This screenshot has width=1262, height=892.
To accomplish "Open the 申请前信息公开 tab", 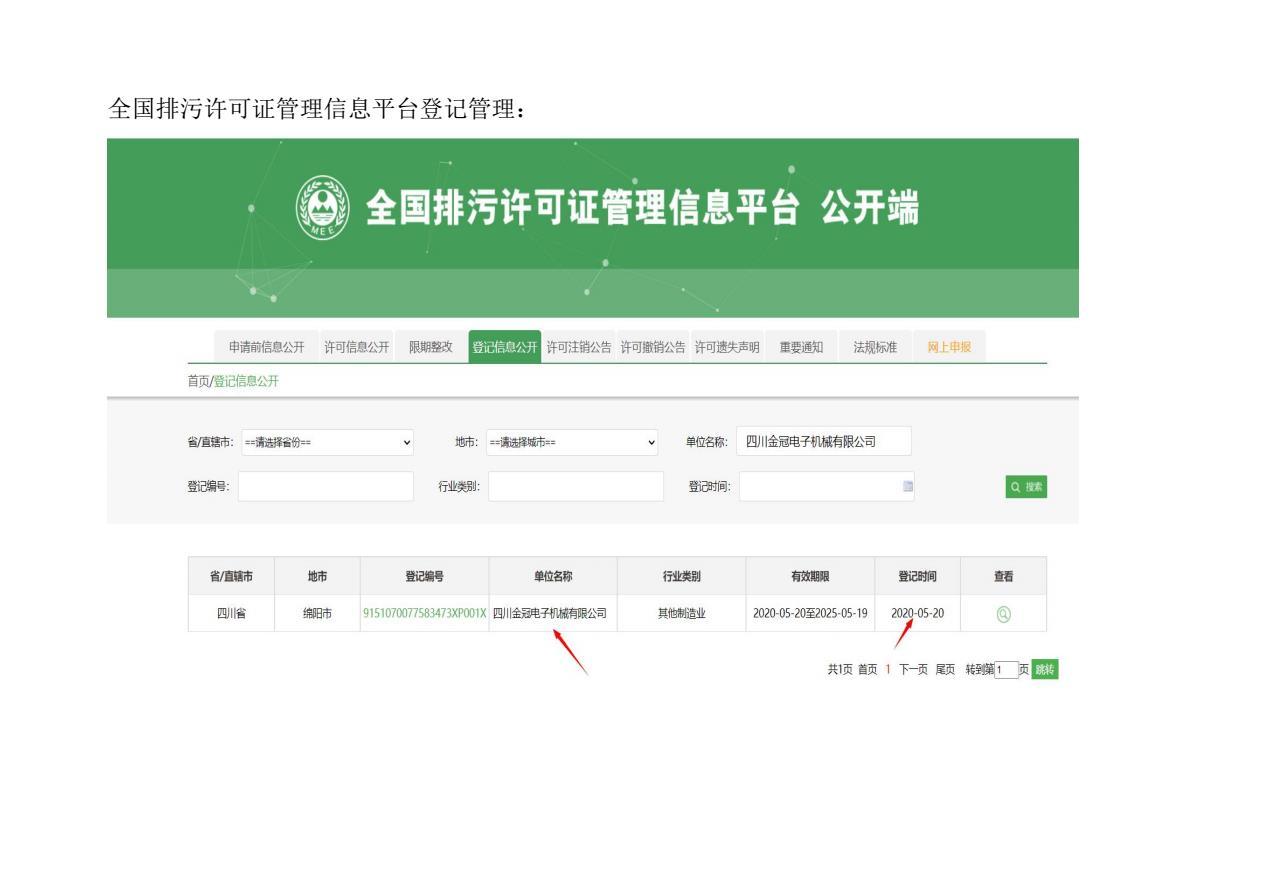I will tap(266, 347).
